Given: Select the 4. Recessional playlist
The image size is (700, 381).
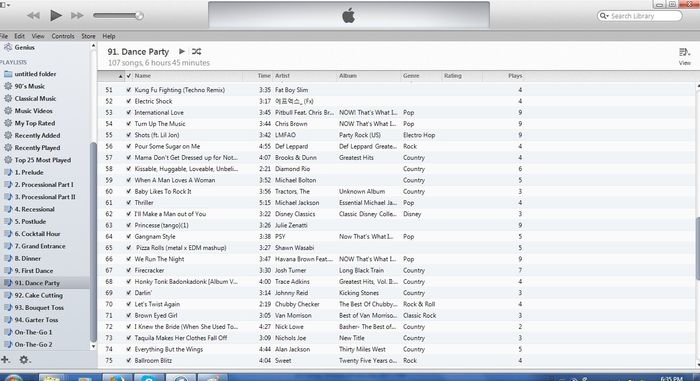Looking at the screenshot, I should [x=34, y=209].
